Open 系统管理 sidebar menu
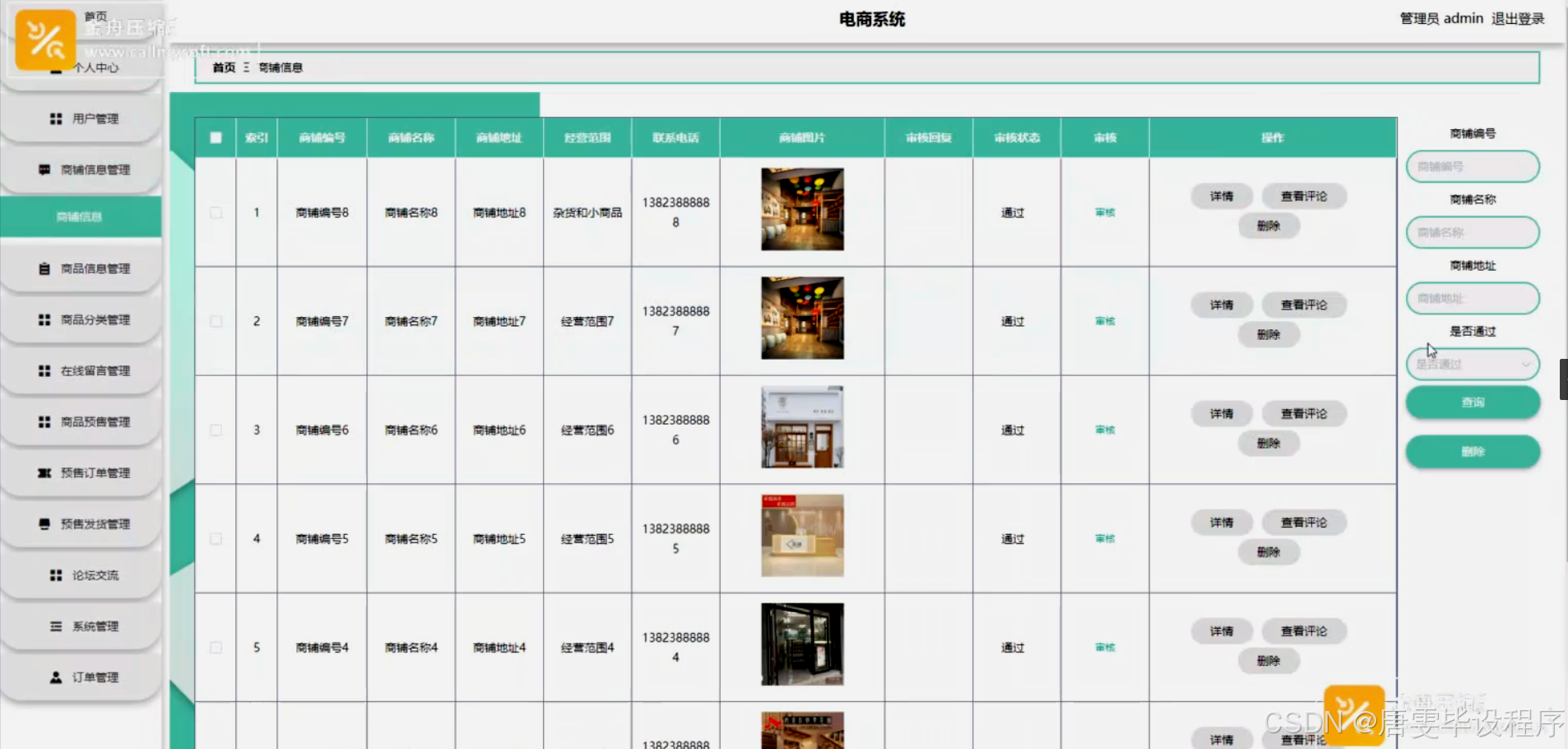 81,626
